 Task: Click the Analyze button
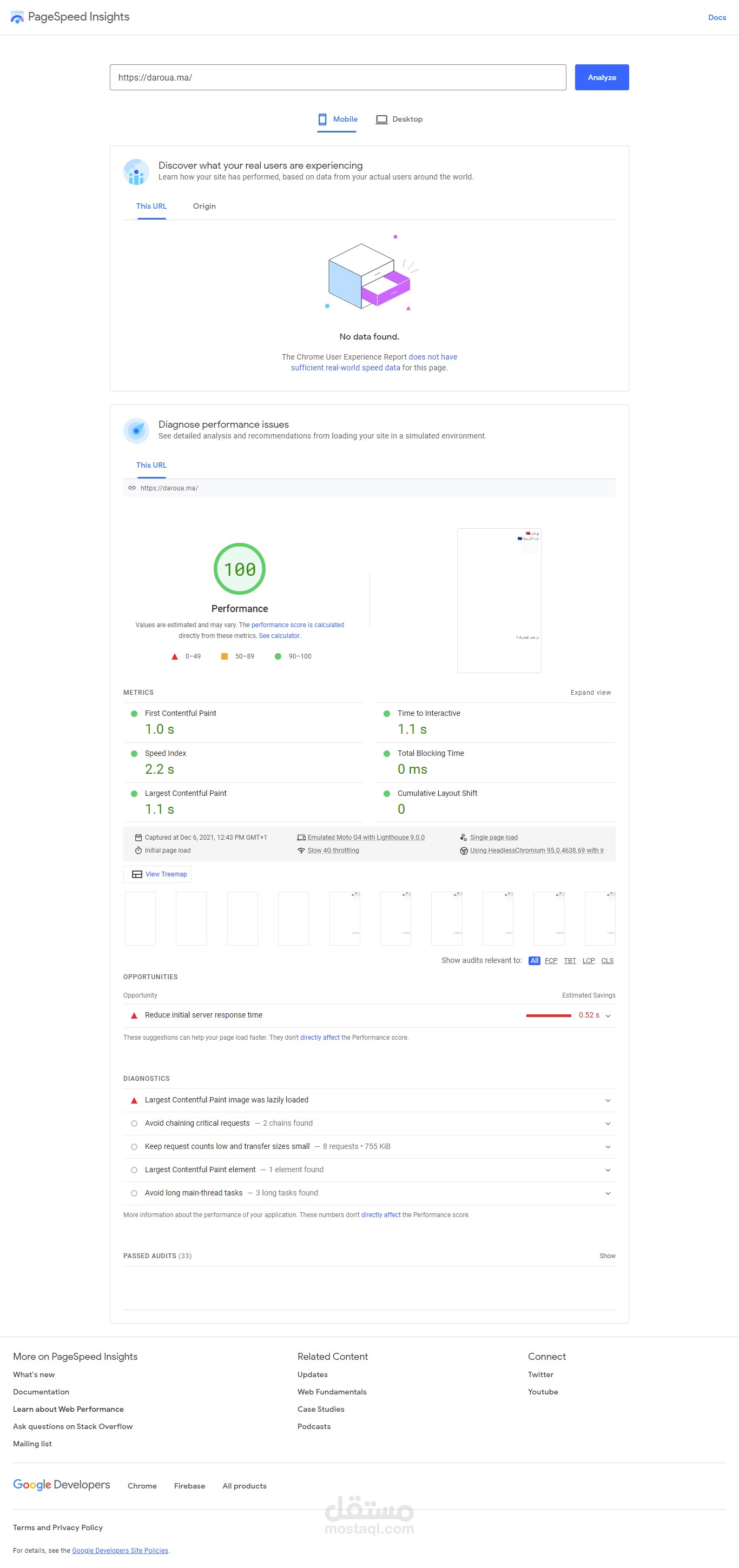pyautogui.click(x=601, y=77)
